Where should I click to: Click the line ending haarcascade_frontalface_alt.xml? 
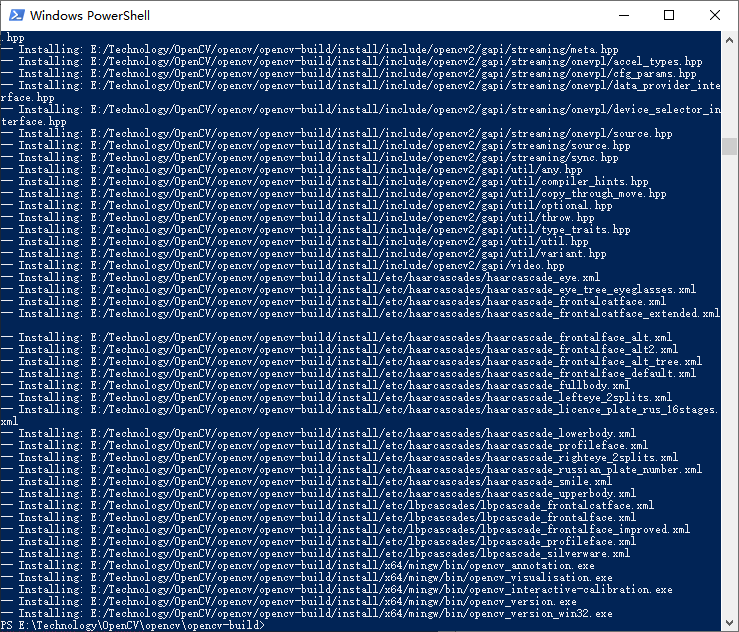coord(337,337)
